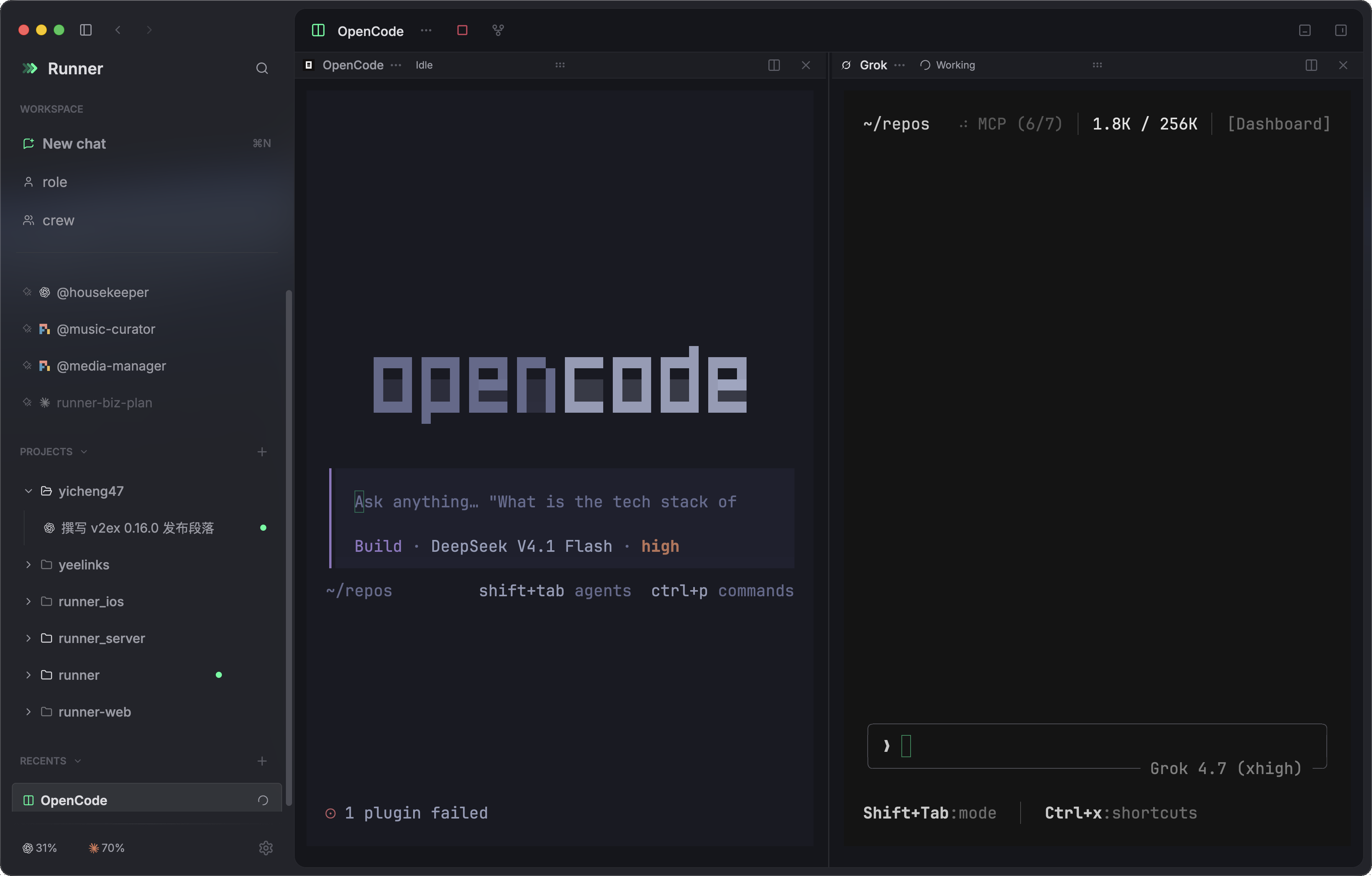Open OpenCode pane options menu
The width and height of the screenshot is (1372, 876).
pos(396,65)
